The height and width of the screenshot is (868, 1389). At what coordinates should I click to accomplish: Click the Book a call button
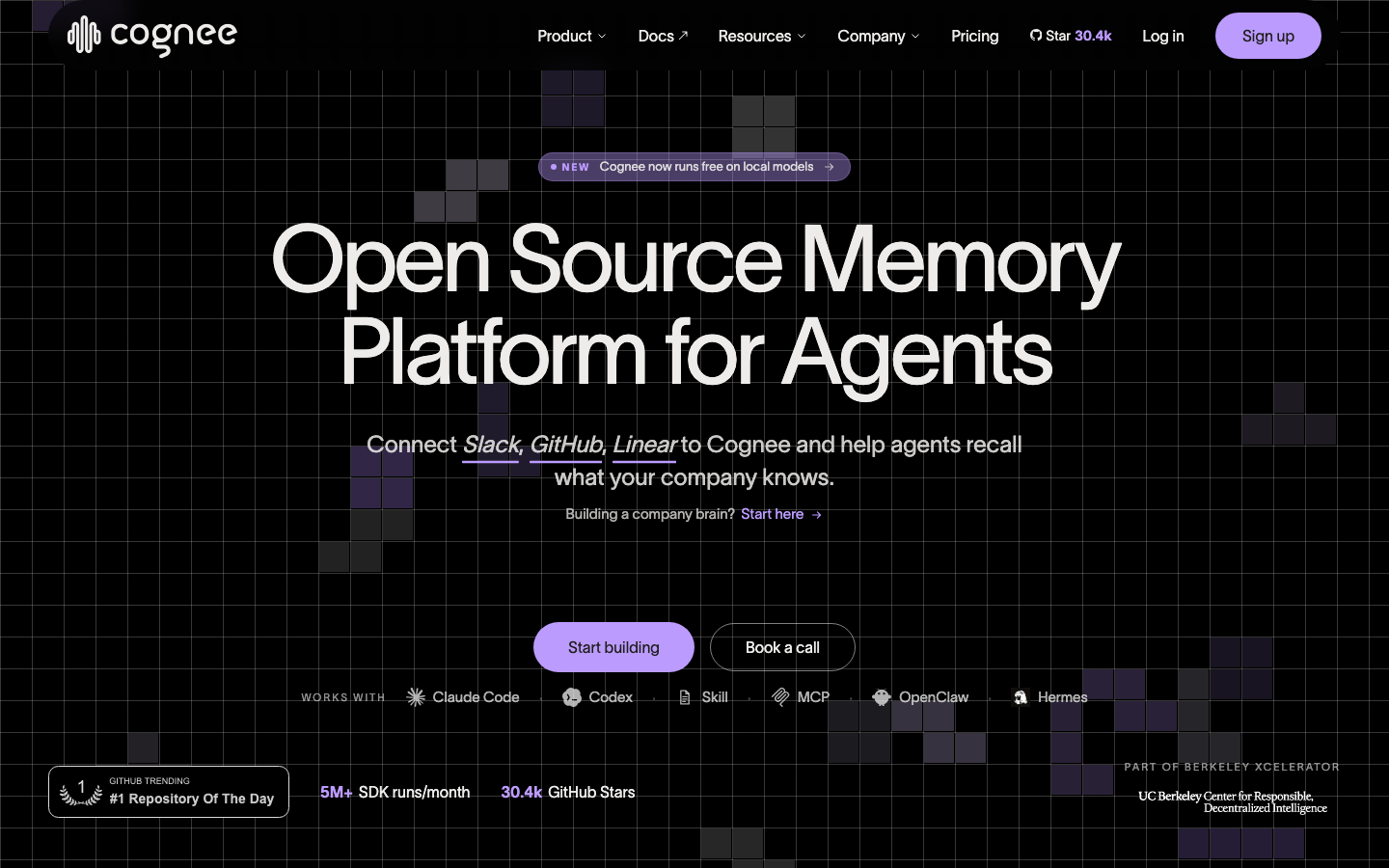[782, 647]
